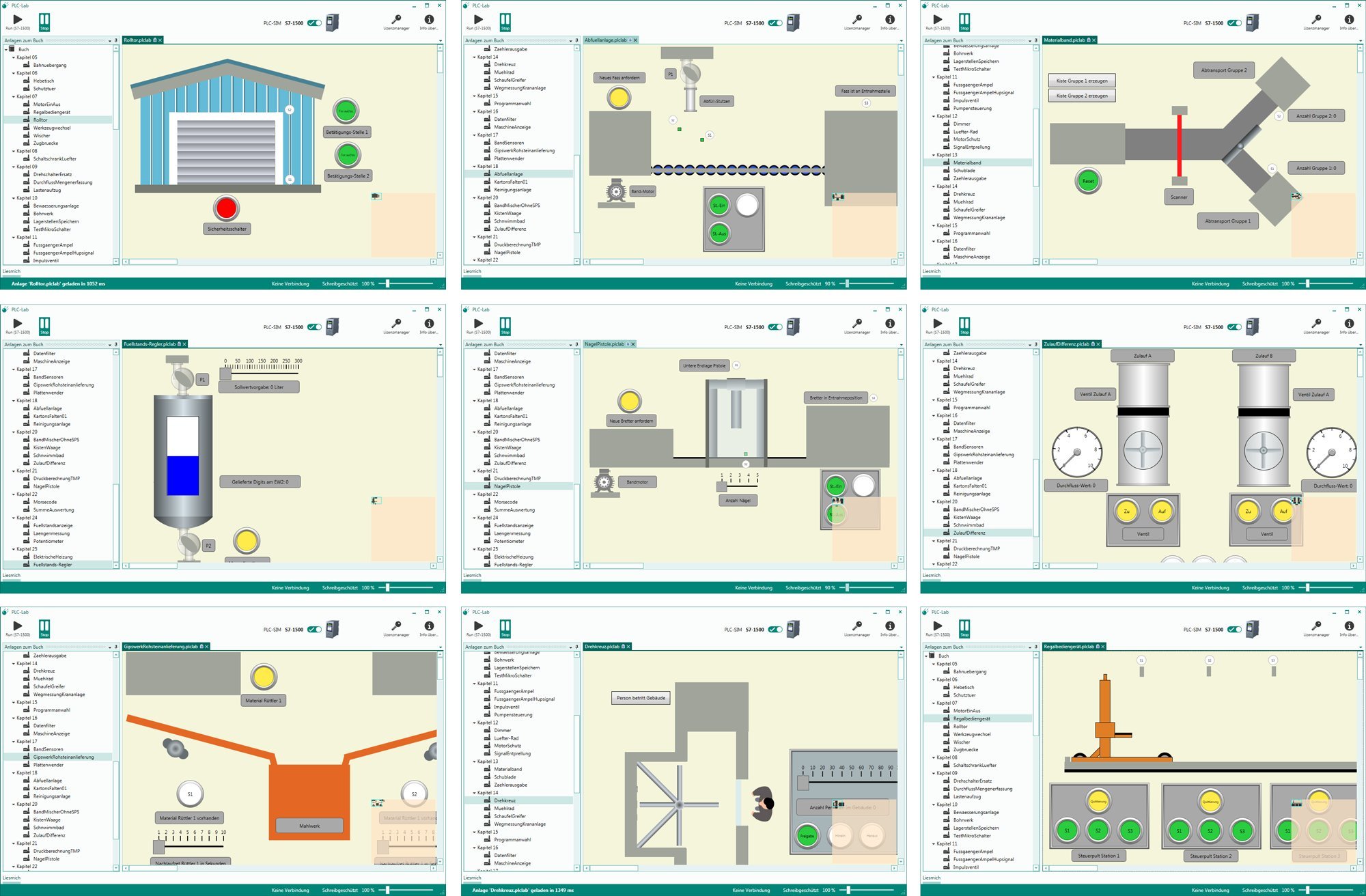The image size is (1366, 896).
Task: Click the green Reset button in Materialband
Action: point(1088,181)
